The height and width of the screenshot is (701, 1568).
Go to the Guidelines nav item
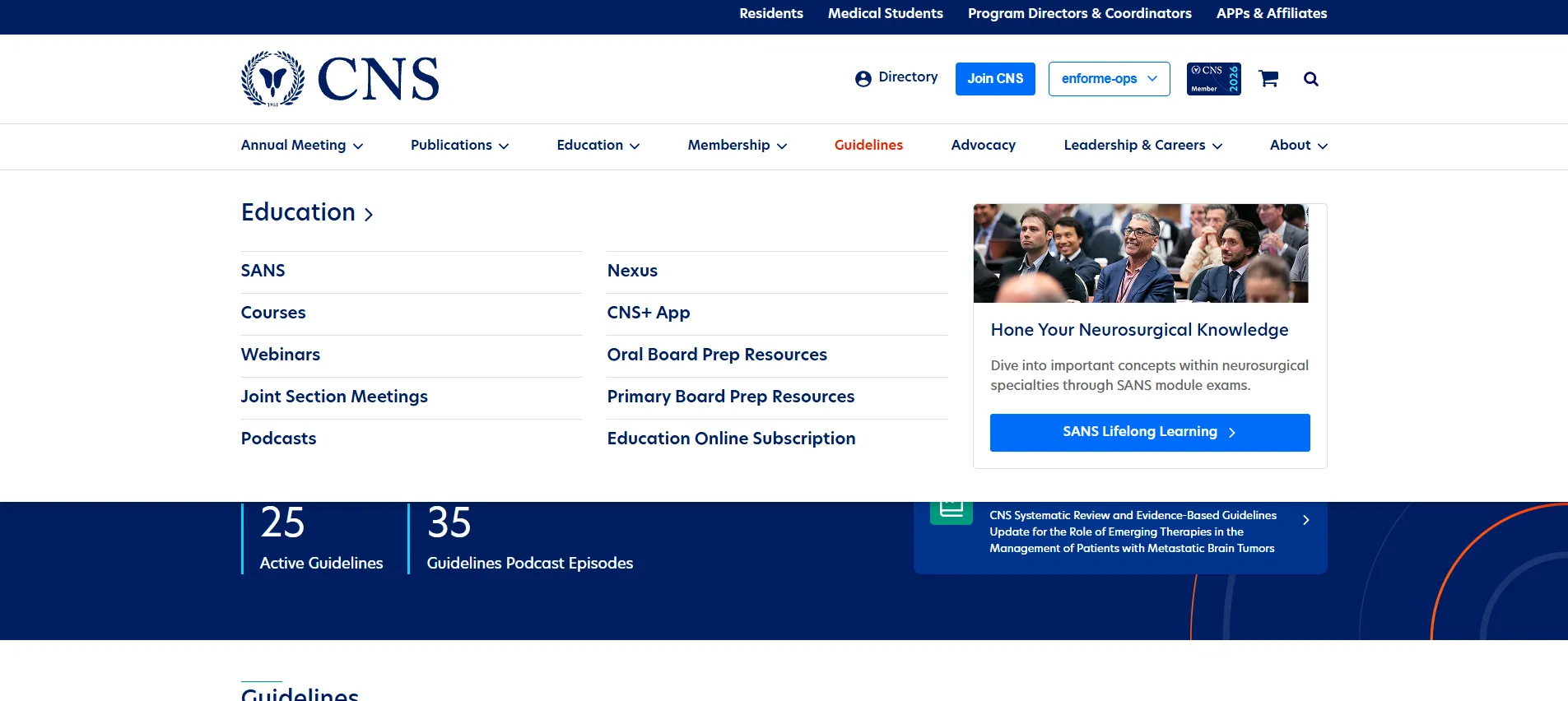coord(868,145)
